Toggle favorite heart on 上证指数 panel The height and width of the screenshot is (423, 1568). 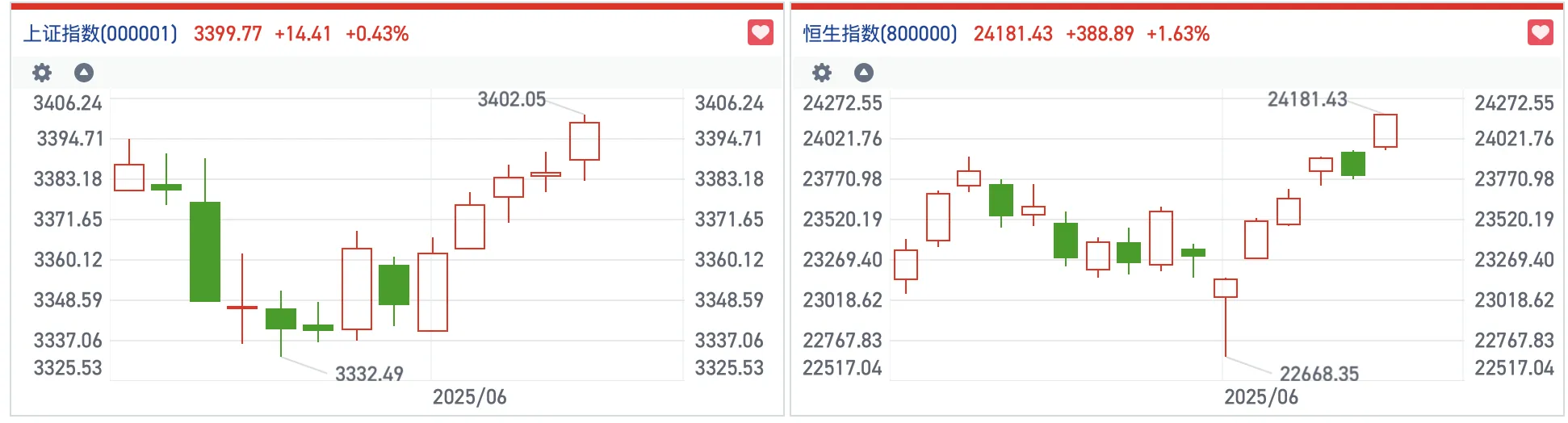click(x=761, y=33)
